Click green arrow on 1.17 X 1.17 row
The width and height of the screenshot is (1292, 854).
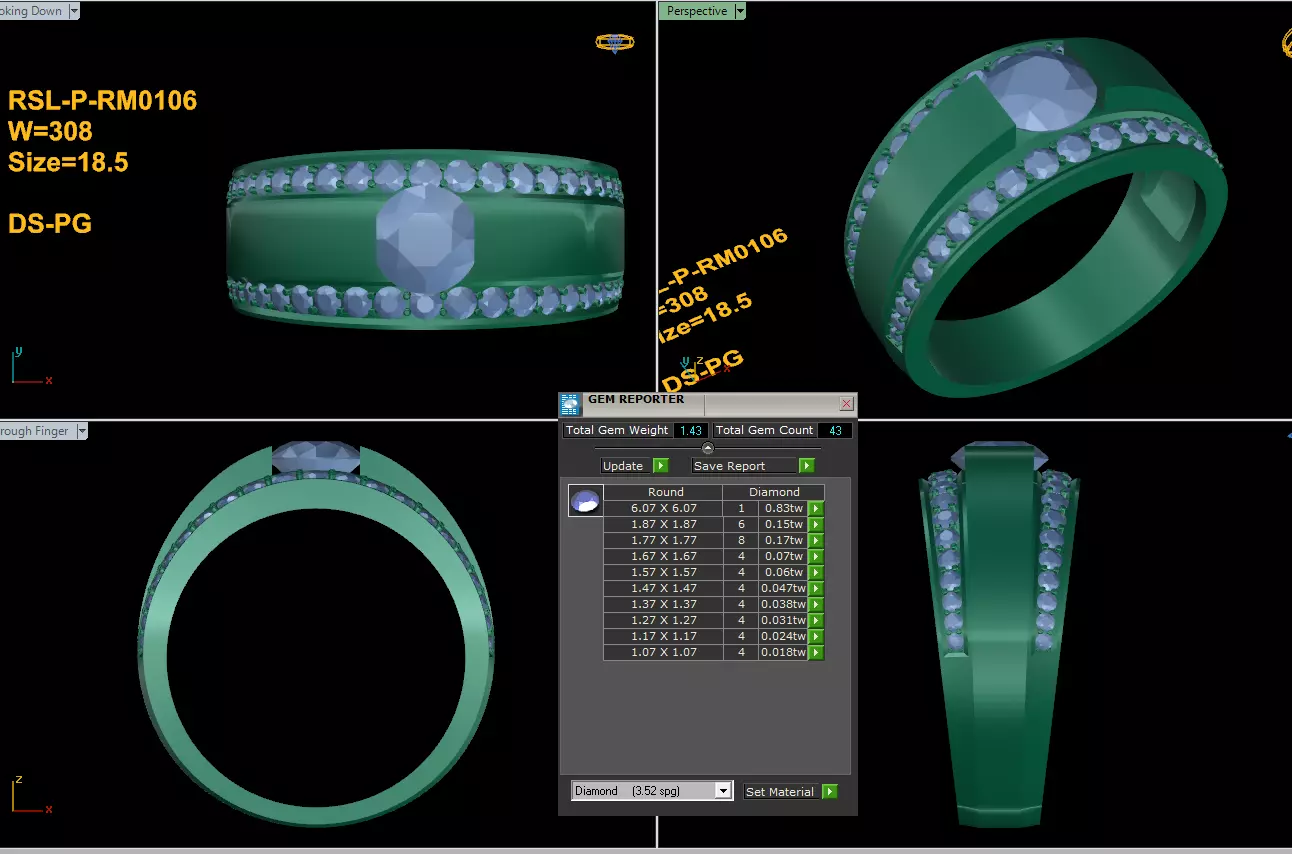click(816, 636)
